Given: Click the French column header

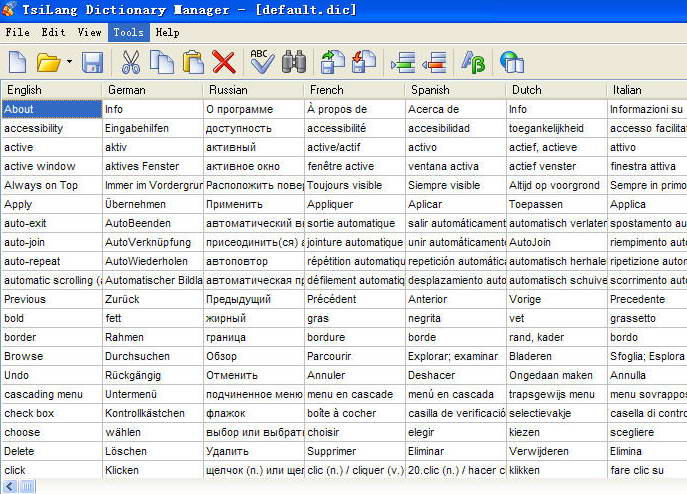Looking at the screenshot, I should [354, 90].
